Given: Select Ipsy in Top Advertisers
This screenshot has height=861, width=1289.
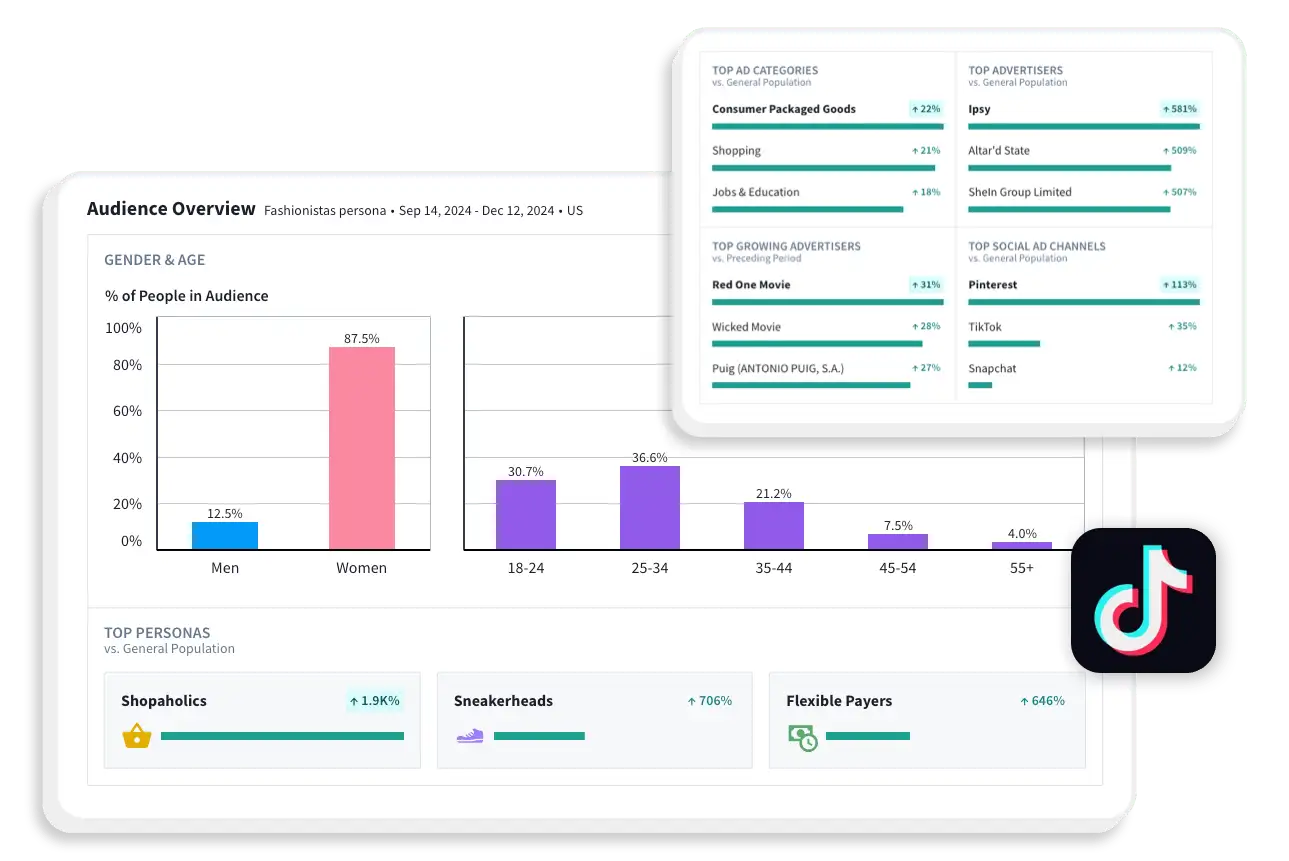Looking at the screenshot, I should [980, 109].
